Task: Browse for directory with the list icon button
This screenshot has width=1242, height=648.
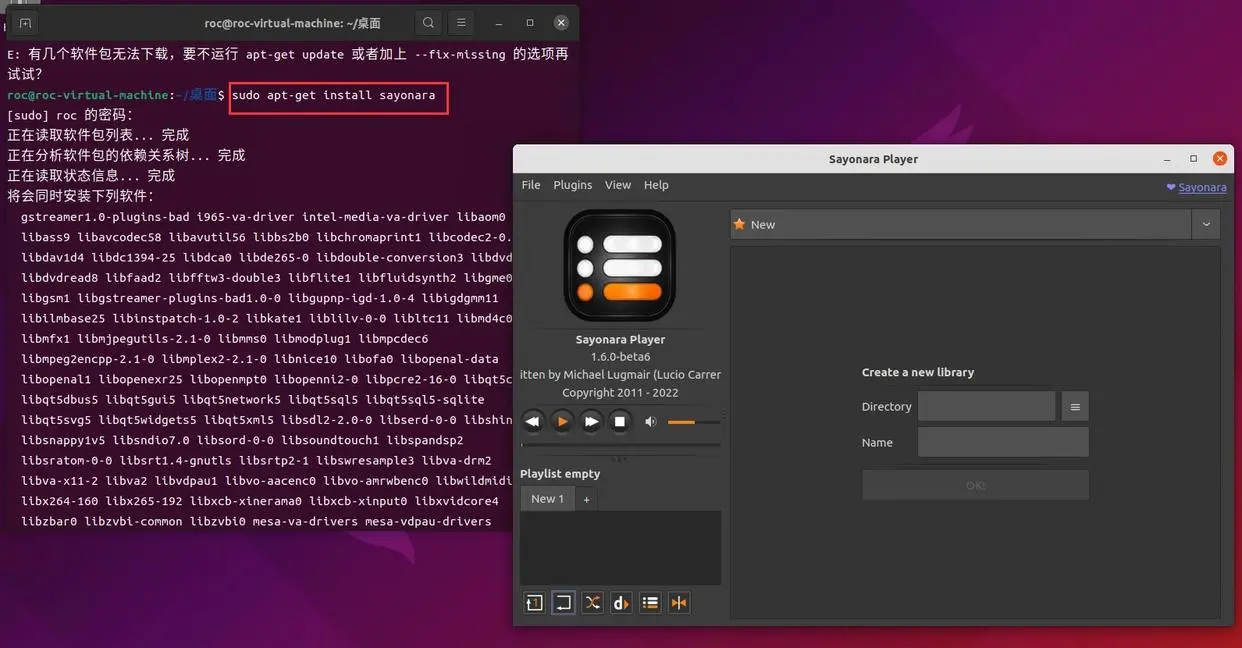Action: click(1075, 406)
